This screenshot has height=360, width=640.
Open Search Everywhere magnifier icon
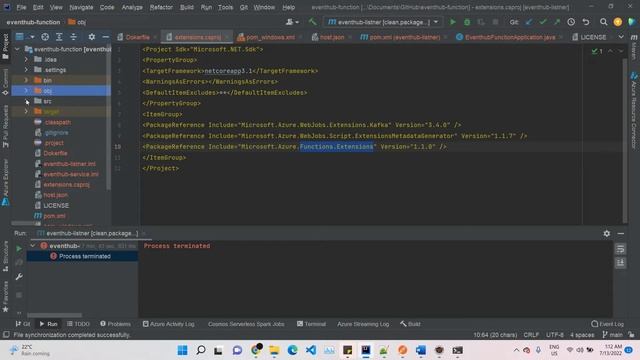(x=603, y=22)
